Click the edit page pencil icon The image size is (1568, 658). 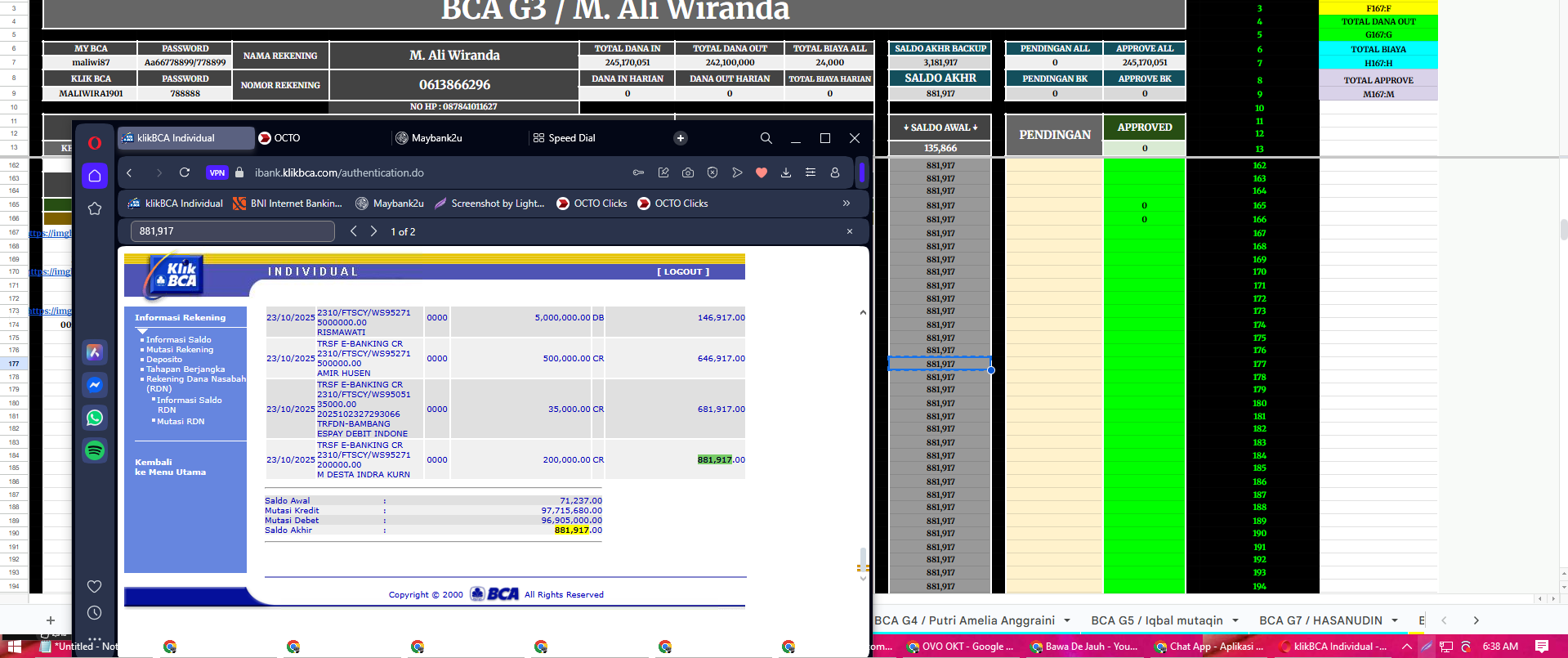[x=663, y=172]
